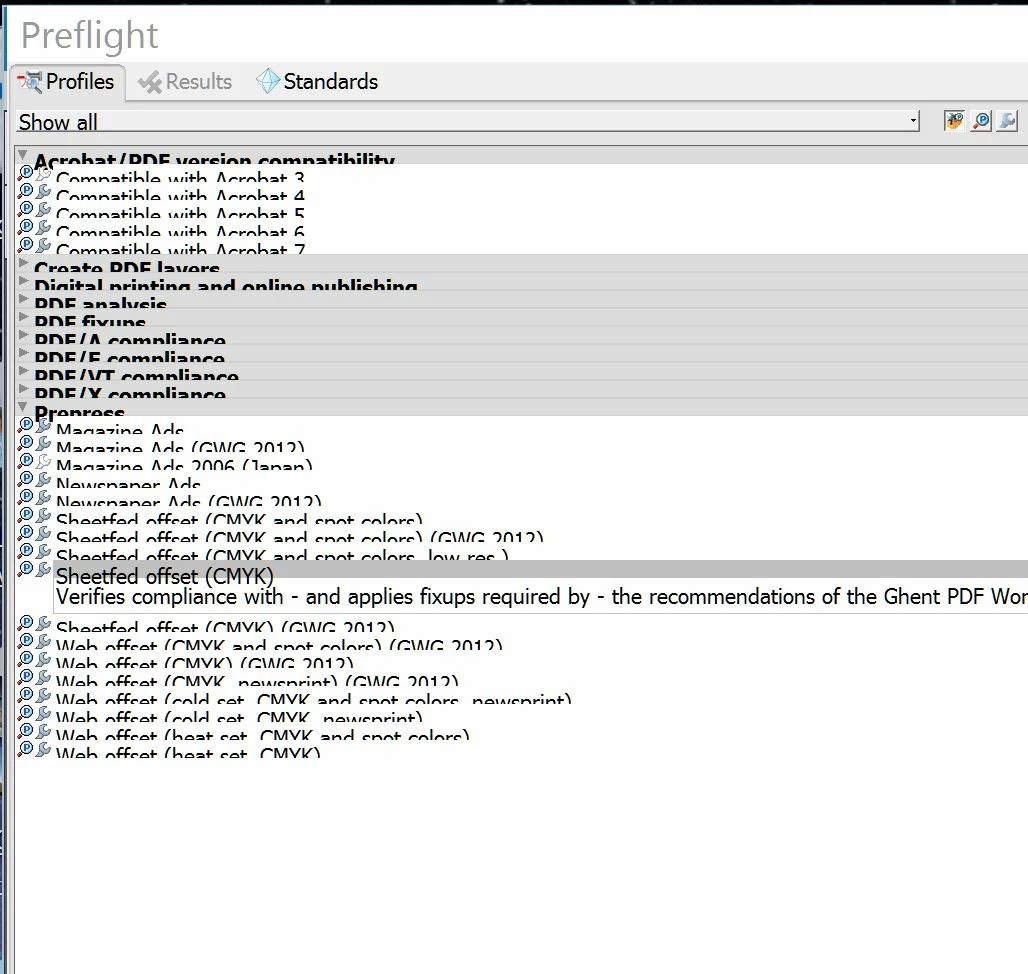Select Compatible with Acrobat 3 profile

(x=180, y=177)
